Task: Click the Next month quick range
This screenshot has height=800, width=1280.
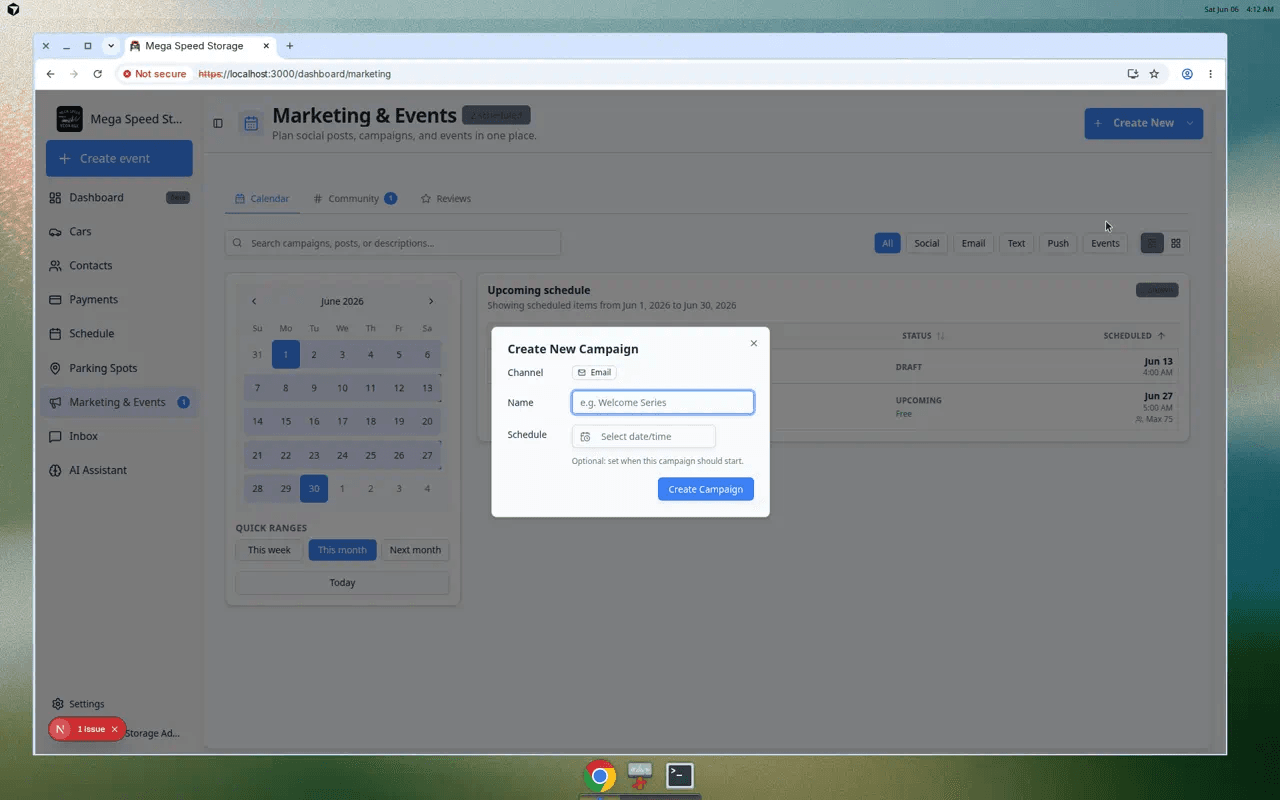Action: 415,550
